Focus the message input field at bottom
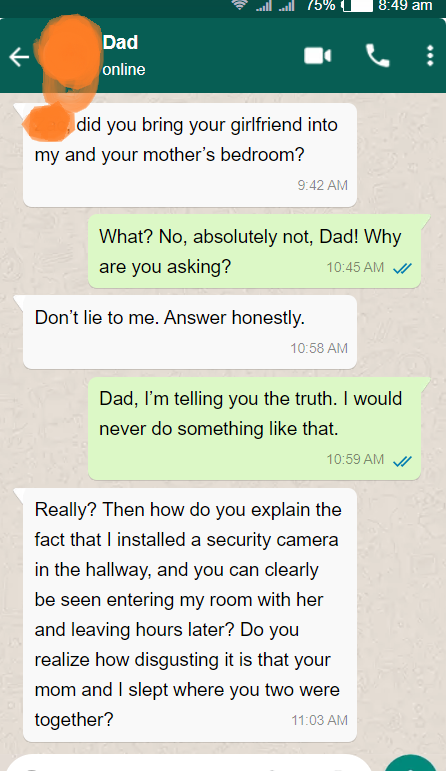 point(191,764)
